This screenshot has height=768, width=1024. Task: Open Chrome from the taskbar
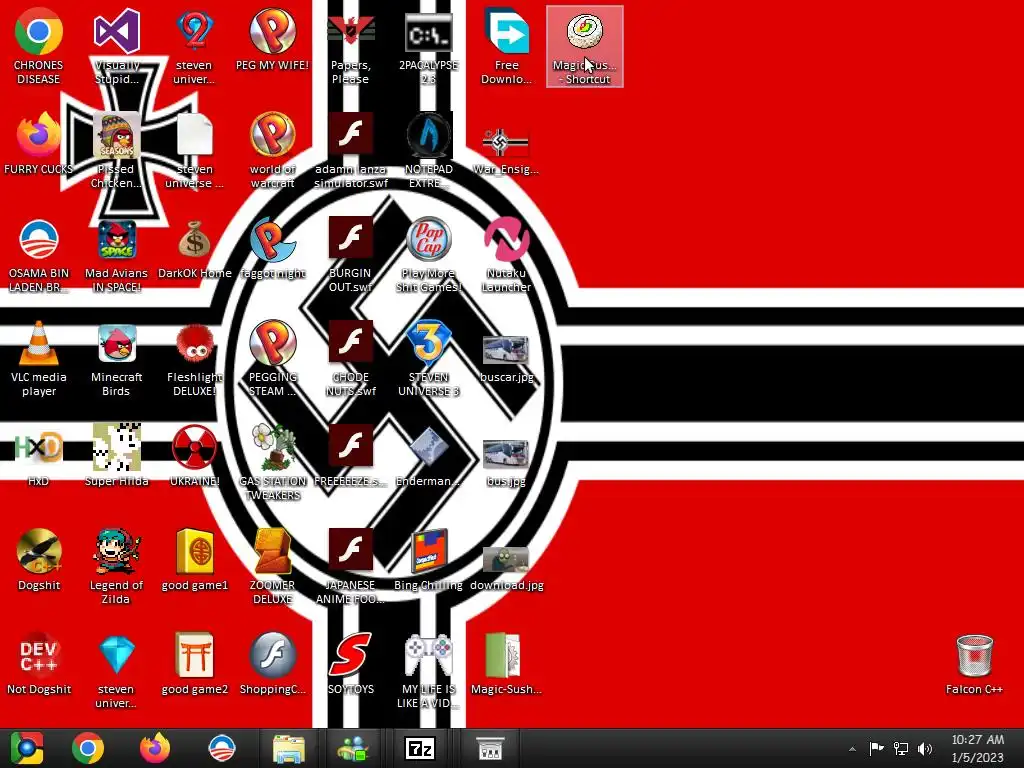[x=88, y=748]
